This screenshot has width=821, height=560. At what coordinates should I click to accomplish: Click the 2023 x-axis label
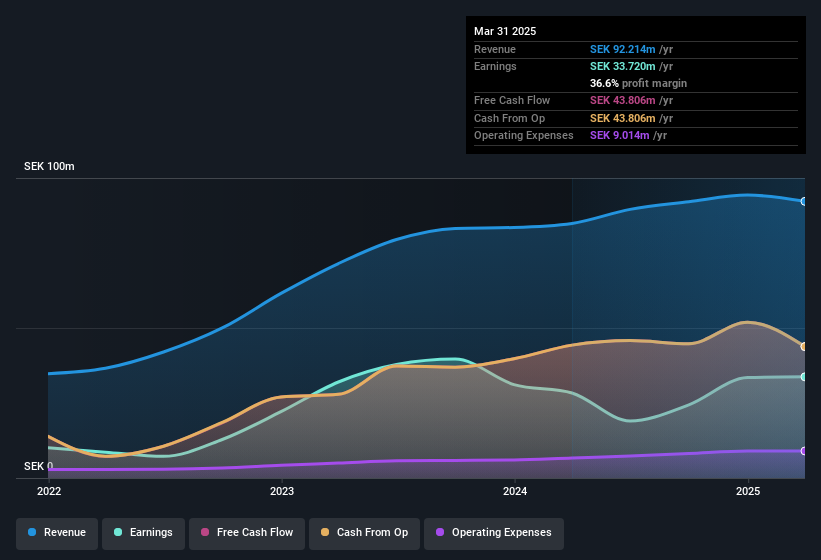pyautogui.click(x=282, y=491)
